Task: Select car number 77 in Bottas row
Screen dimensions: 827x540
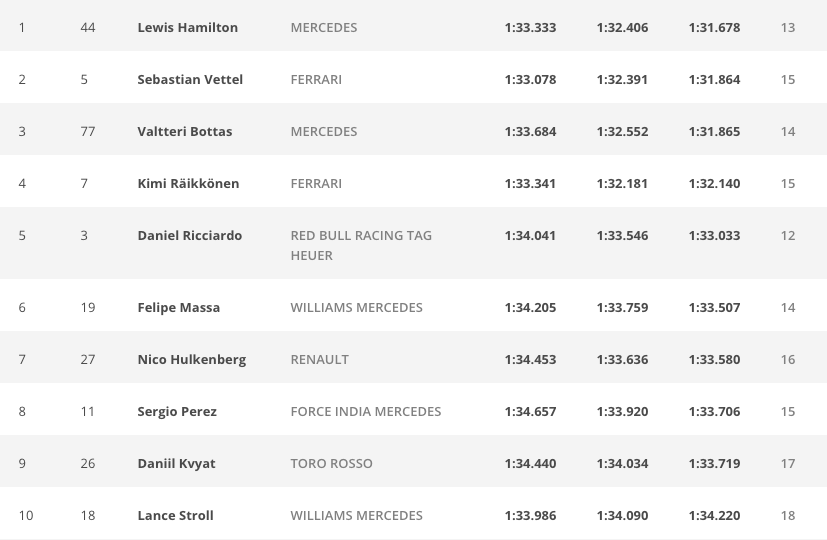Action: point(88,131)
